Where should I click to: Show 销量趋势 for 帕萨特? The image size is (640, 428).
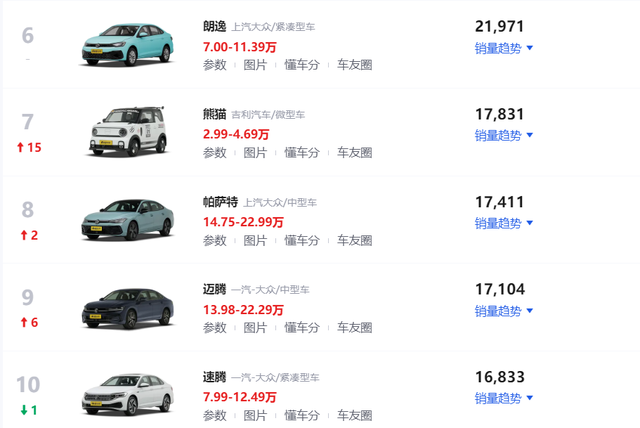pyautogui.click(x=504, y=223)
